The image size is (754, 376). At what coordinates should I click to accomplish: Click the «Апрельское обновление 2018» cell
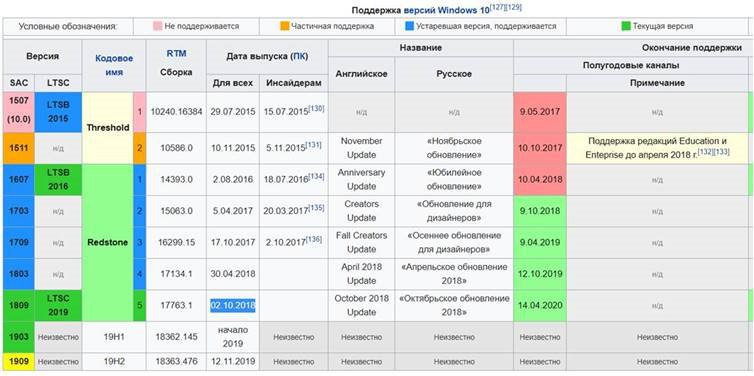click(x=454, y=274)
